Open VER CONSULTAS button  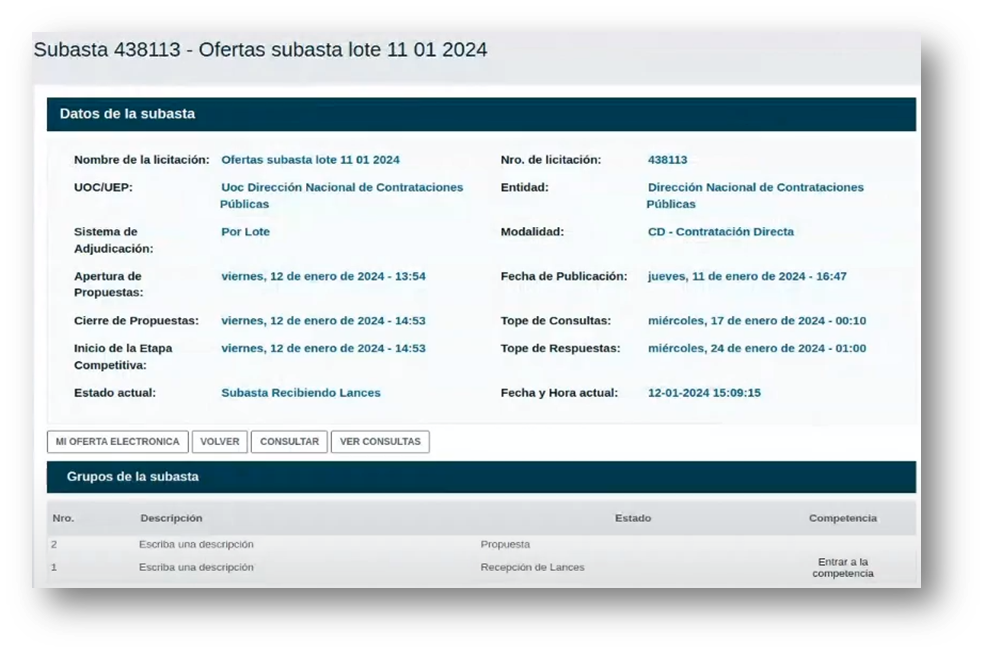(380, 442)
